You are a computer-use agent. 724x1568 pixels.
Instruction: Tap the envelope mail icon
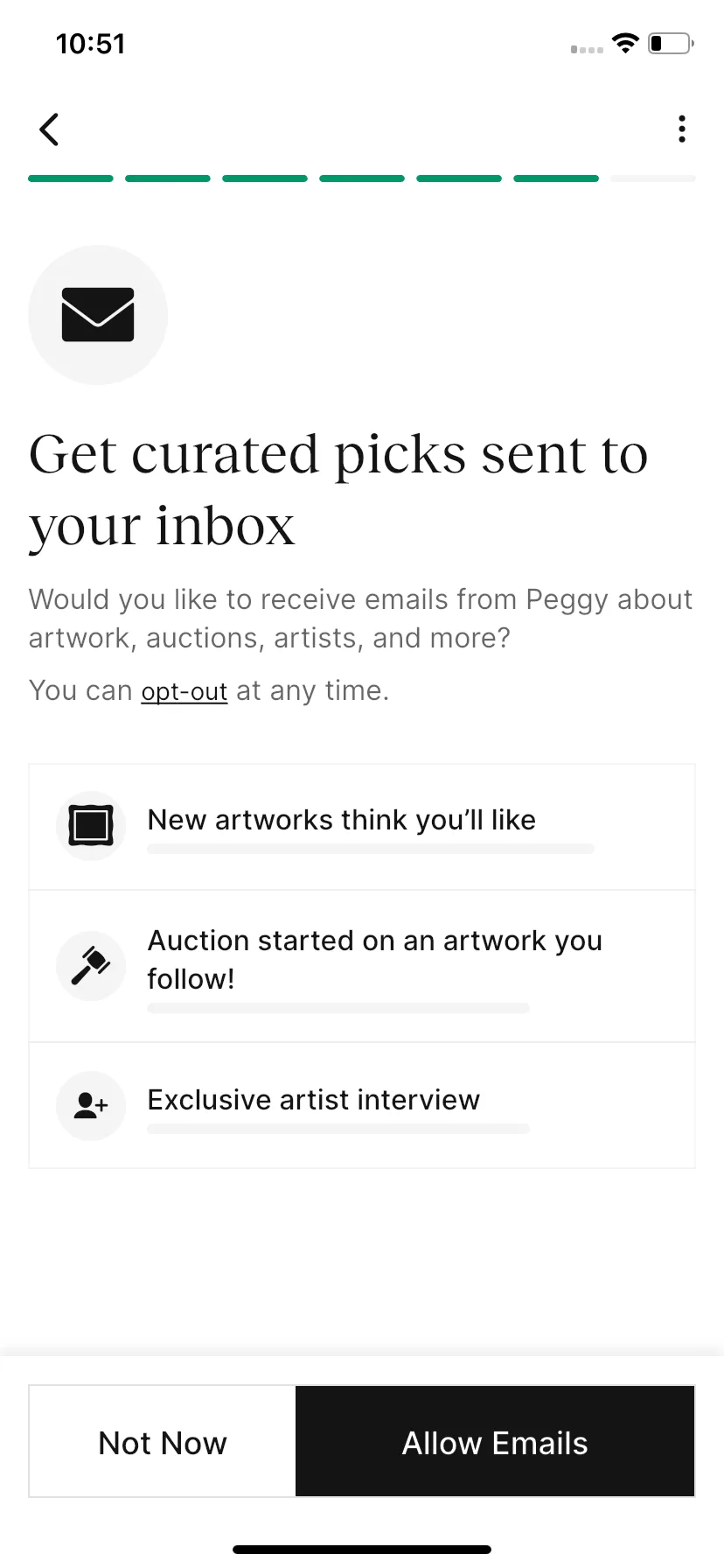coord(98,315)
